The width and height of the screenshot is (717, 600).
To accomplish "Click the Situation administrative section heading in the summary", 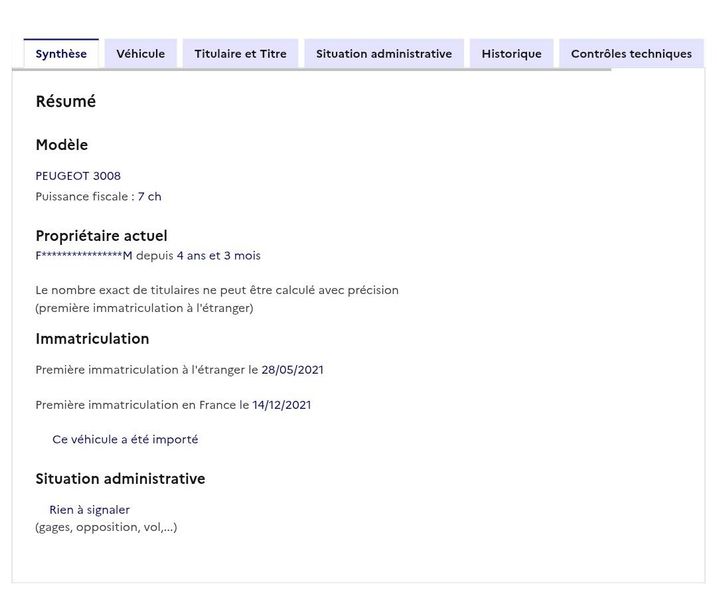I will click(x=121, y=479).
